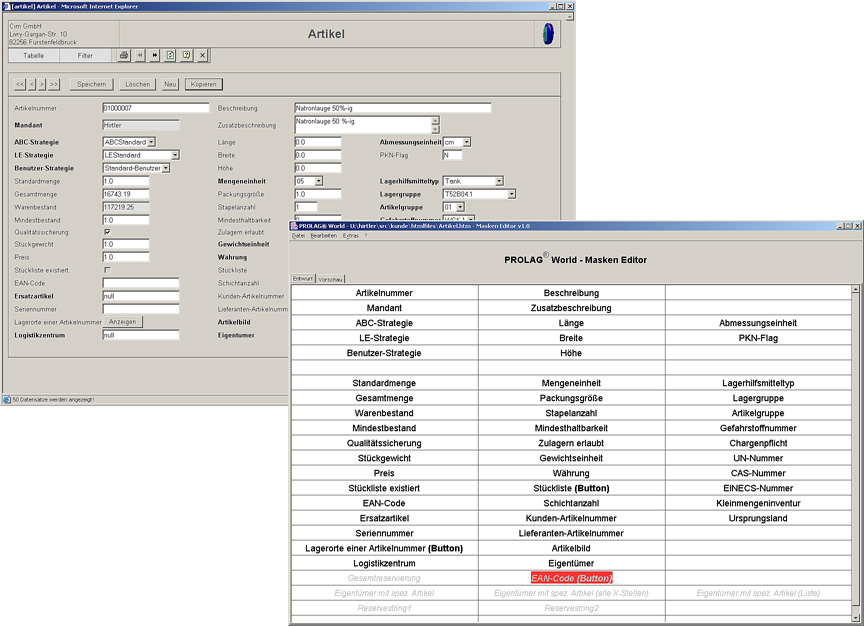Uncheck the Qualitätssicherung checkbox
Image resolution: width=864 pixels, height=626 pixels.
(x=108, y=231)
